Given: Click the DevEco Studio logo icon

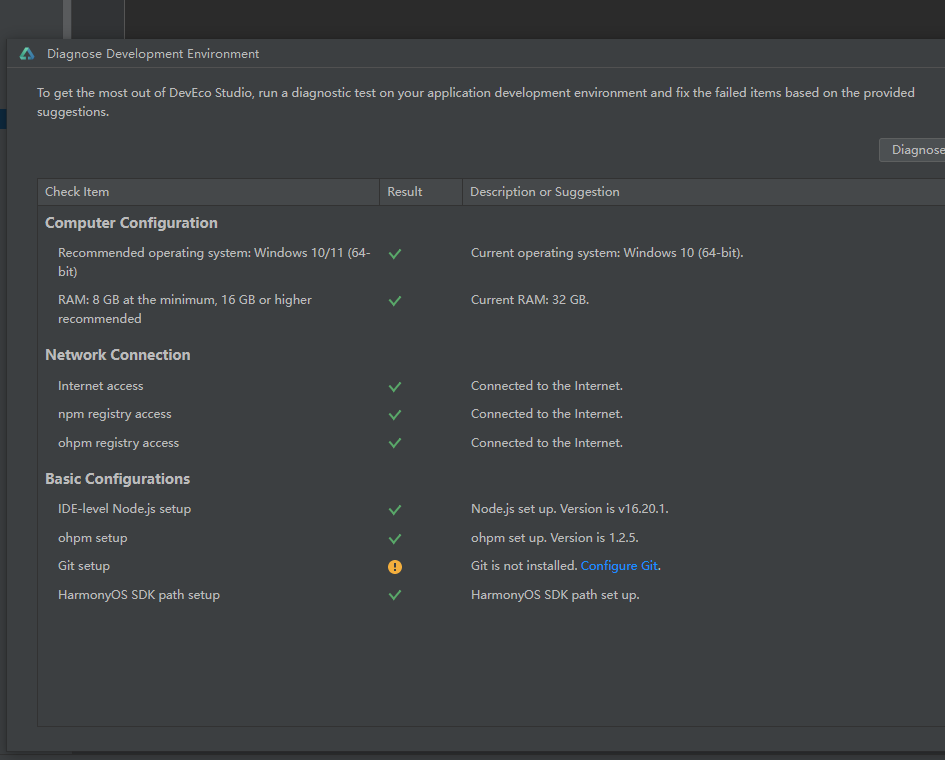Looking at the screenshot, I should [27, 54].
